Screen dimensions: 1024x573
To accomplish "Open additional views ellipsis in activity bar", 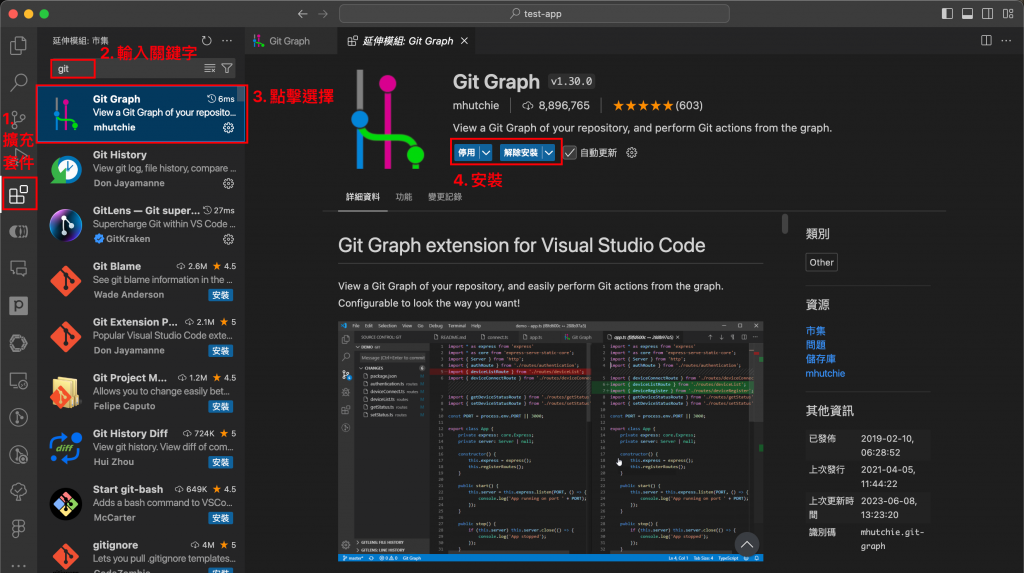I will click(18, 565).
